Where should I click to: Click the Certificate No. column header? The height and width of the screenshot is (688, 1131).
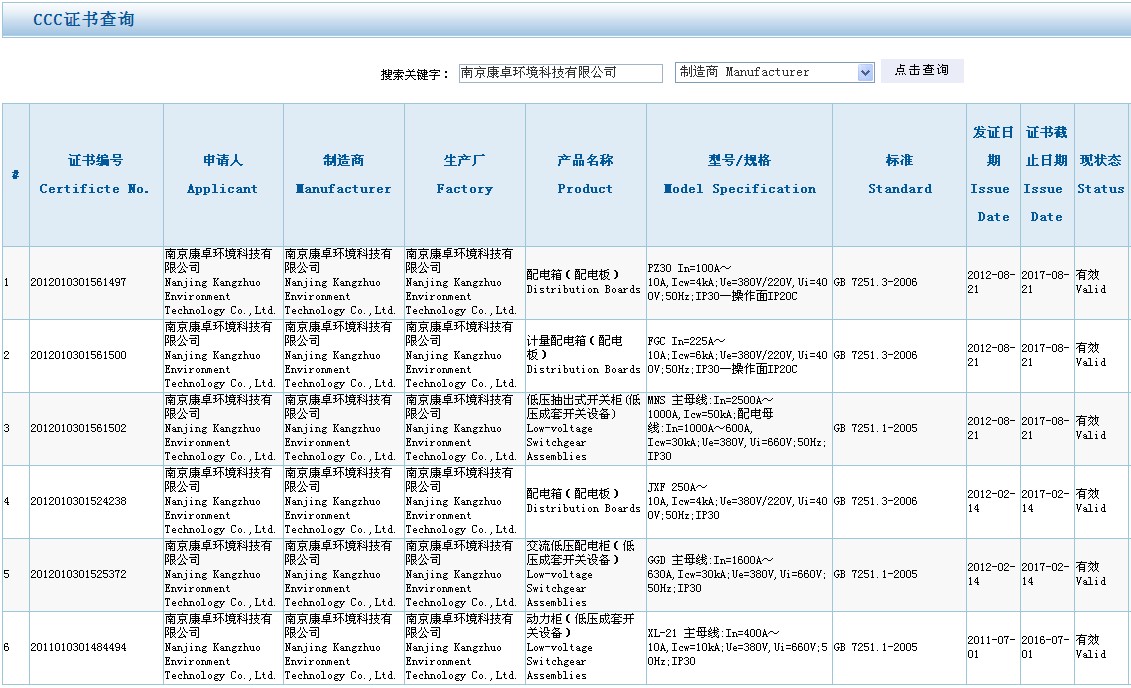click(x=96, y=174)
